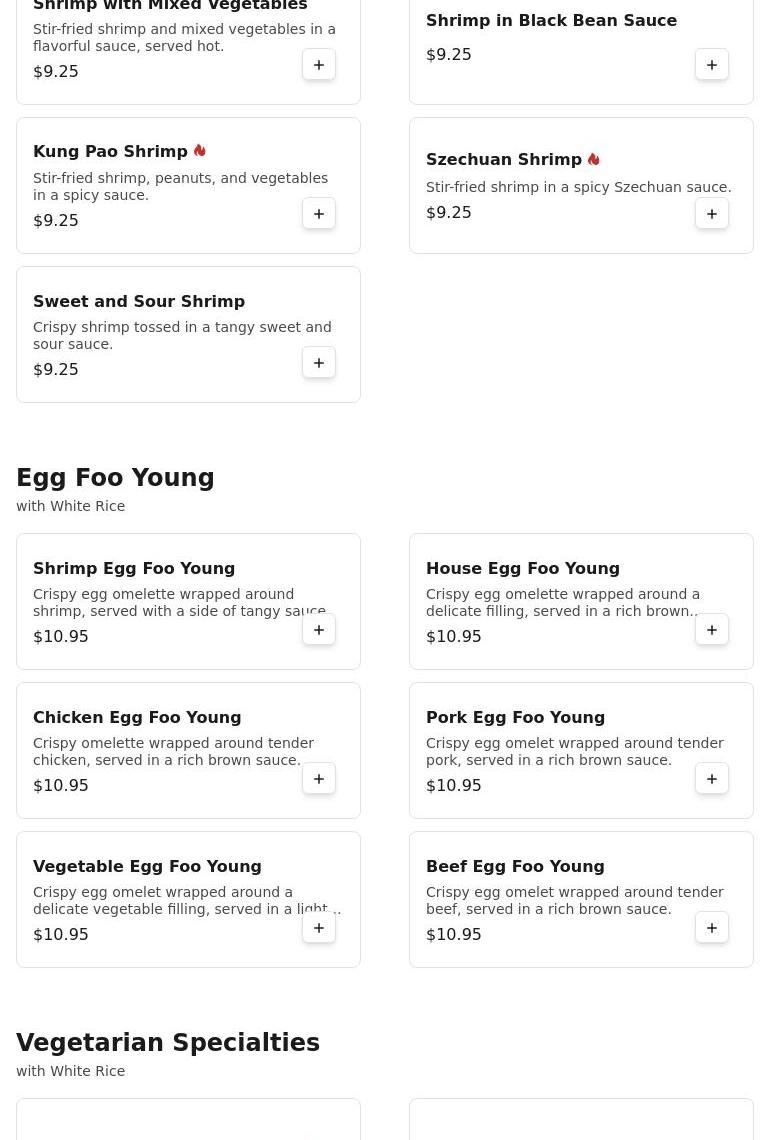Add Pork Egg Foo Young to order
Viewport: 770px width, 1140px height.
(712, 779)
